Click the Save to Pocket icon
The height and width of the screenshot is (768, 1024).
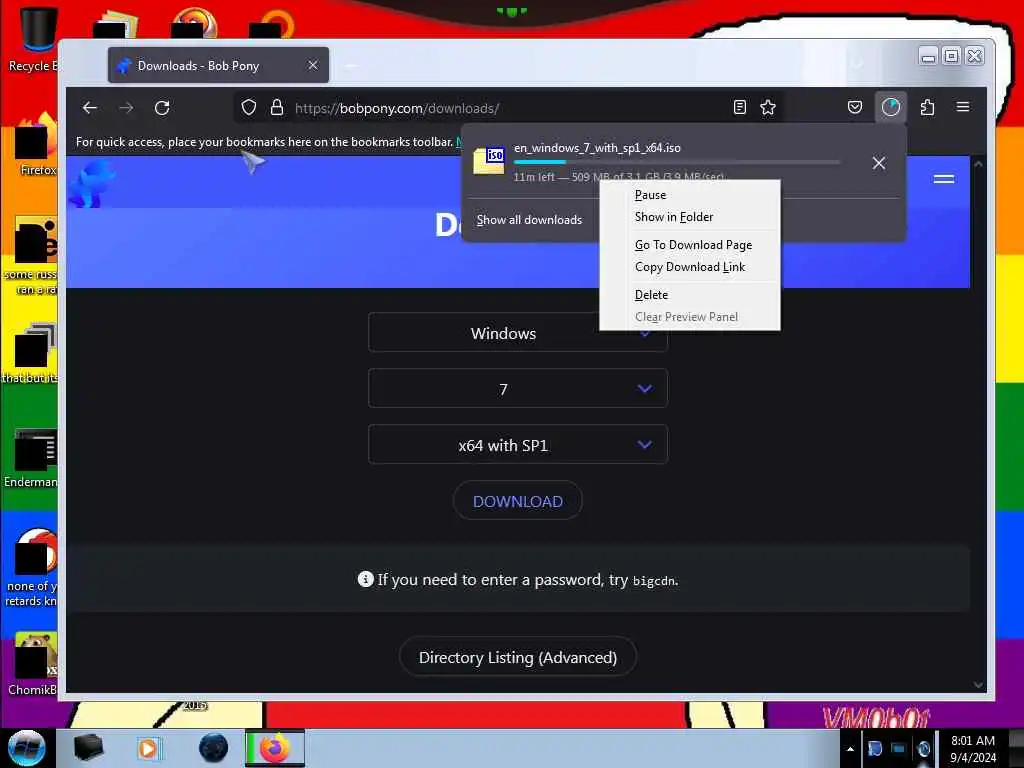coord(854,108)
